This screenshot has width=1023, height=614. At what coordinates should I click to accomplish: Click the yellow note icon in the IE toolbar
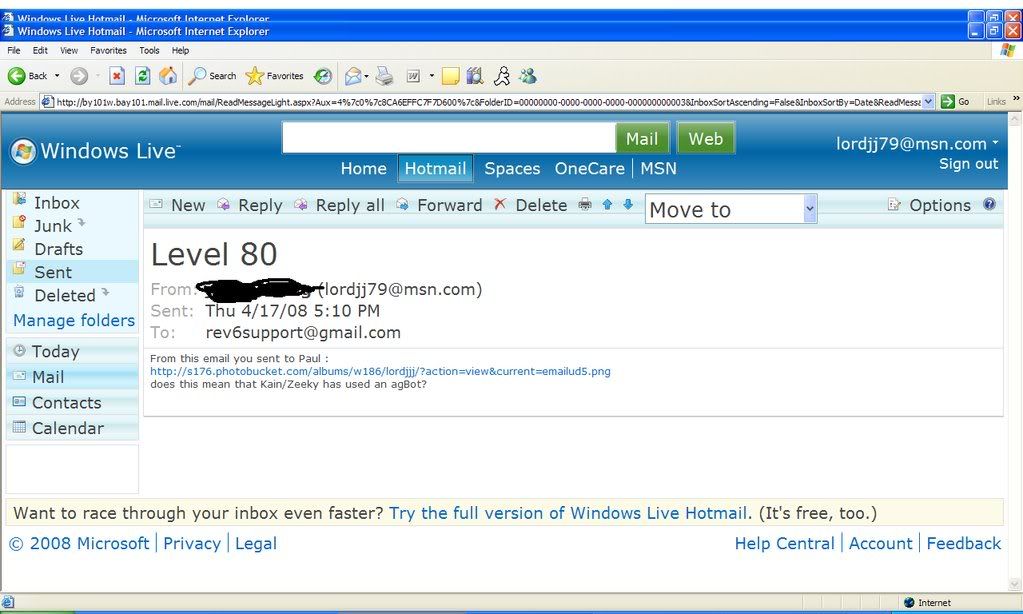coord(450,76)
